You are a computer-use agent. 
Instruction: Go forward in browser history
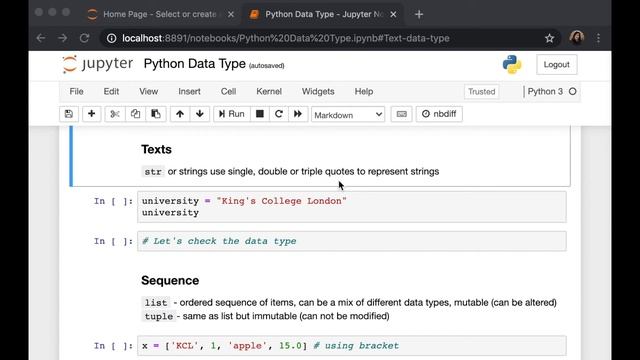[62, 38]
